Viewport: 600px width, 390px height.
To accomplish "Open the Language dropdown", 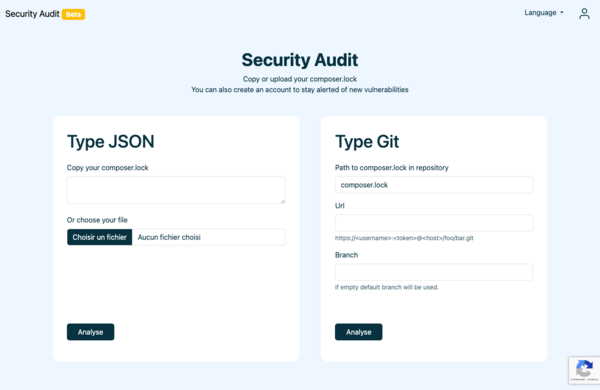I will tap(544, 13).
